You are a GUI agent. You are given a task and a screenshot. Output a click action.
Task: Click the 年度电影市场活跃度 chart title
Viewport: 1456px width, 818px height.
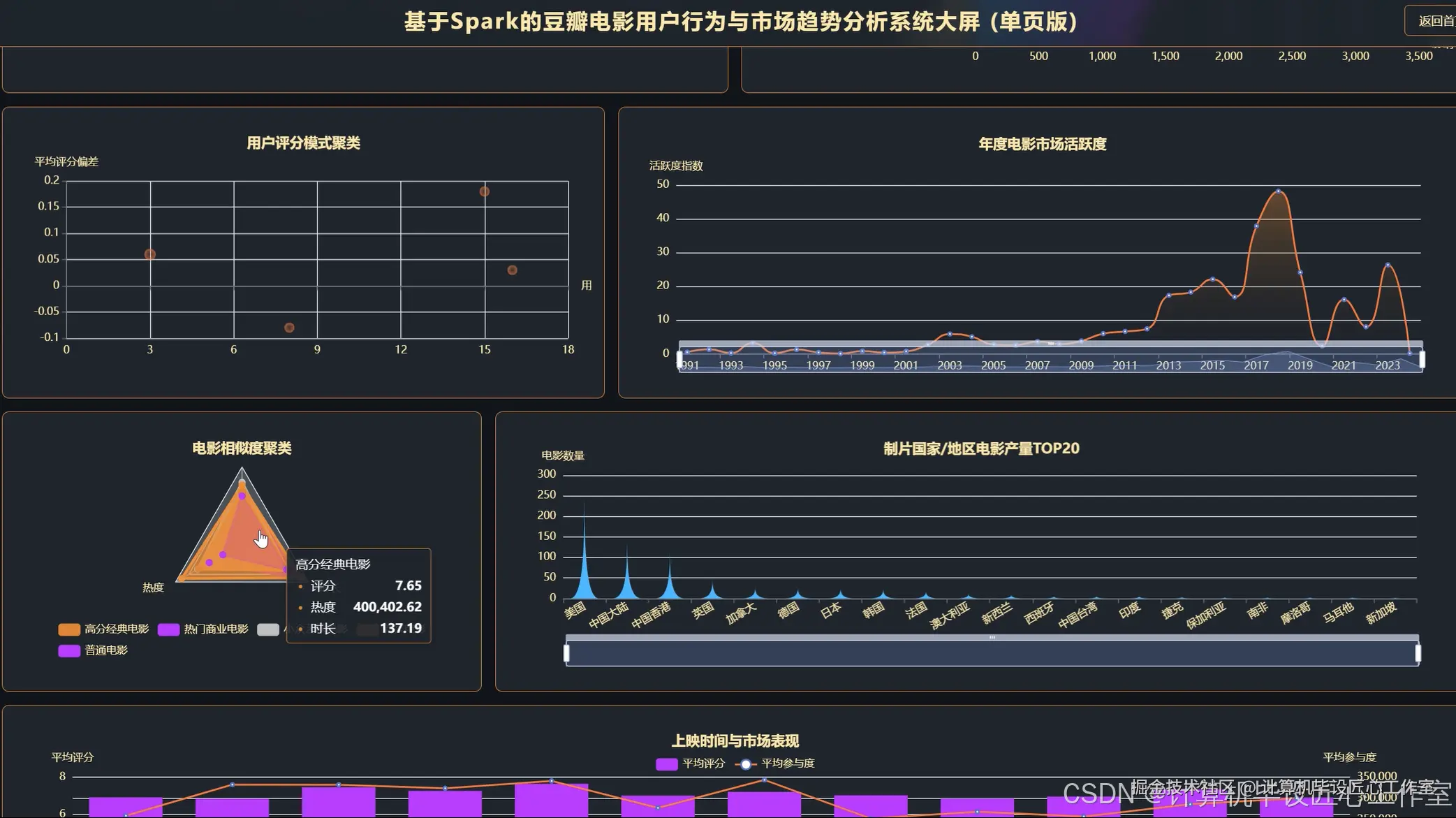click(1042, 145)
